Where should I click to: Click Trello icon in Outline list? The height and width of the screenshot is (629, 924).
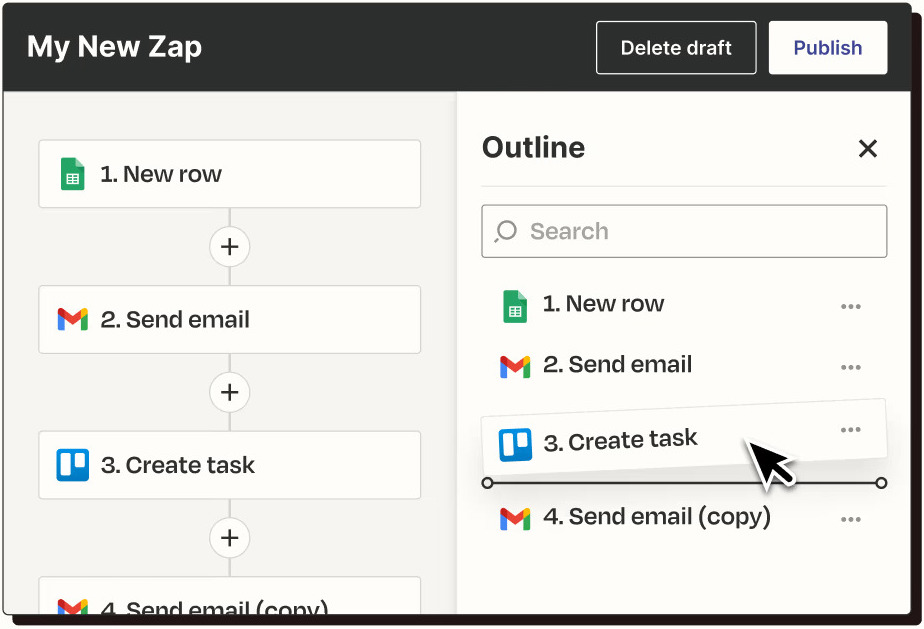coord(515,444)
